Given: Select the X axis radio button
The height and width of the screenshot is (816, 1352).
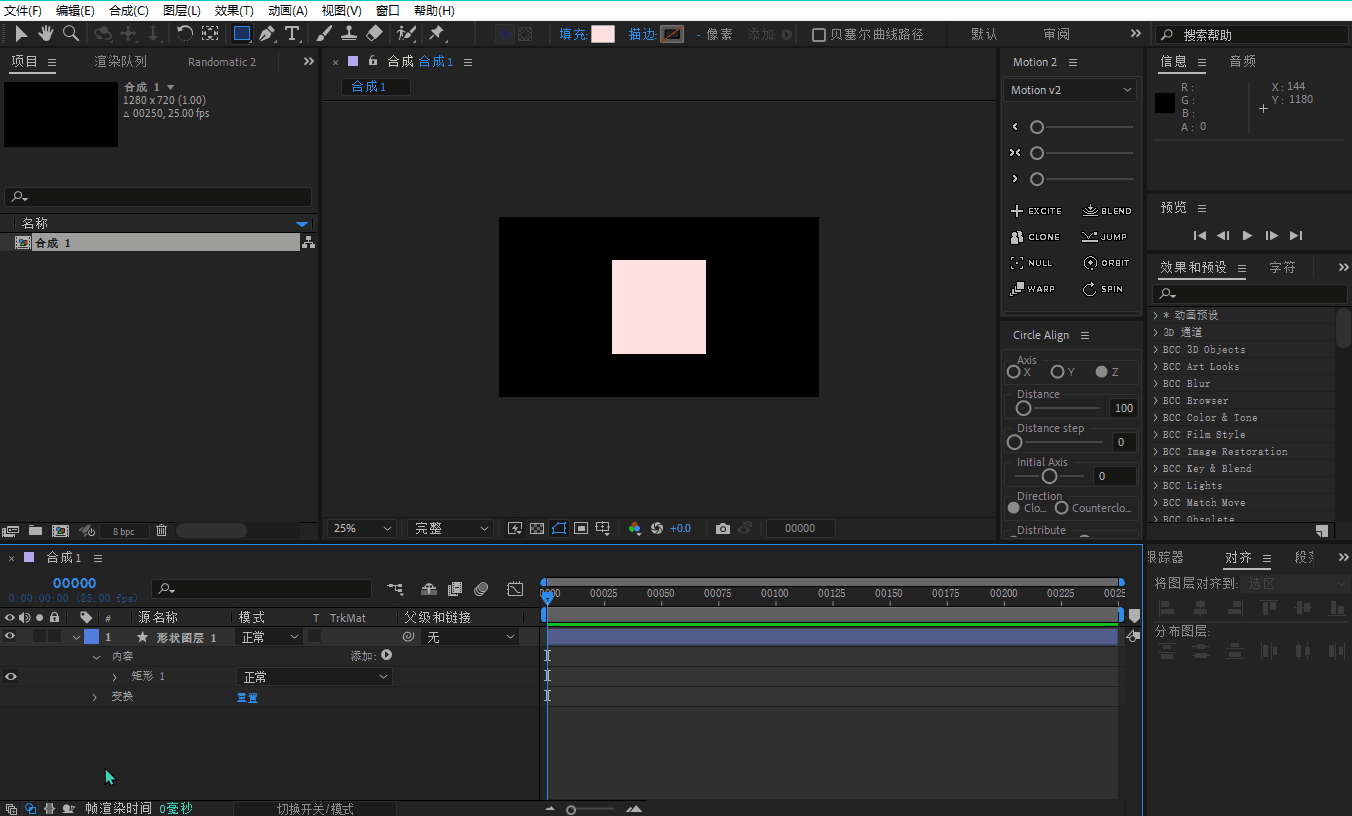Looking at the screenshot, I should [1014, 372].
